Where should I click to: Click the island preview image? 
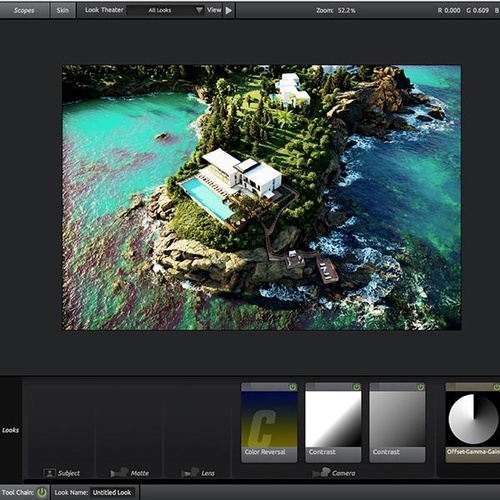(x=262, y=197)
